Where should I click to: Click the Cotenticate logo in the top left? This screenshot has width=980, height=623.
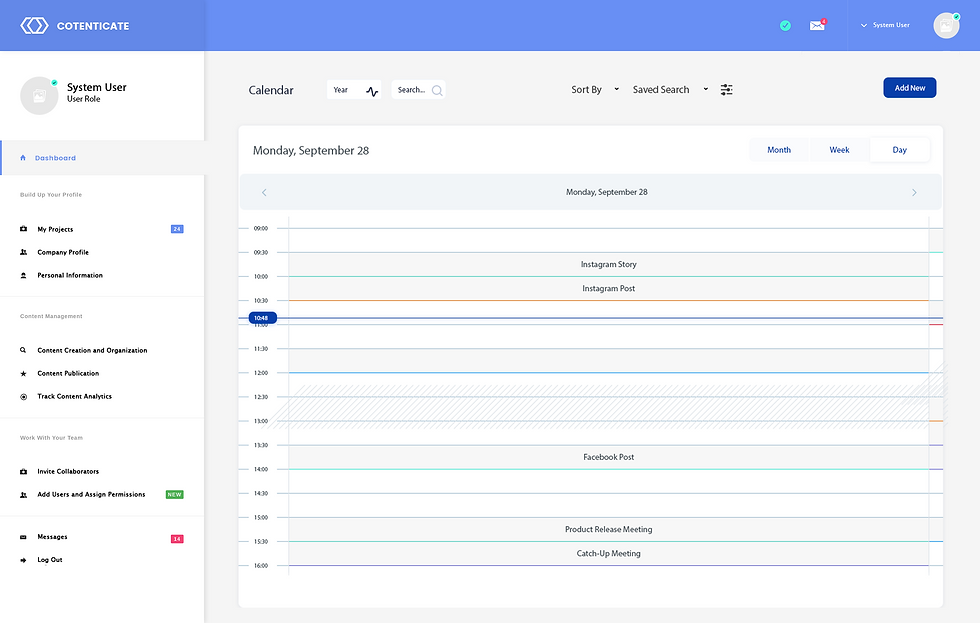[x=70, y=25]
